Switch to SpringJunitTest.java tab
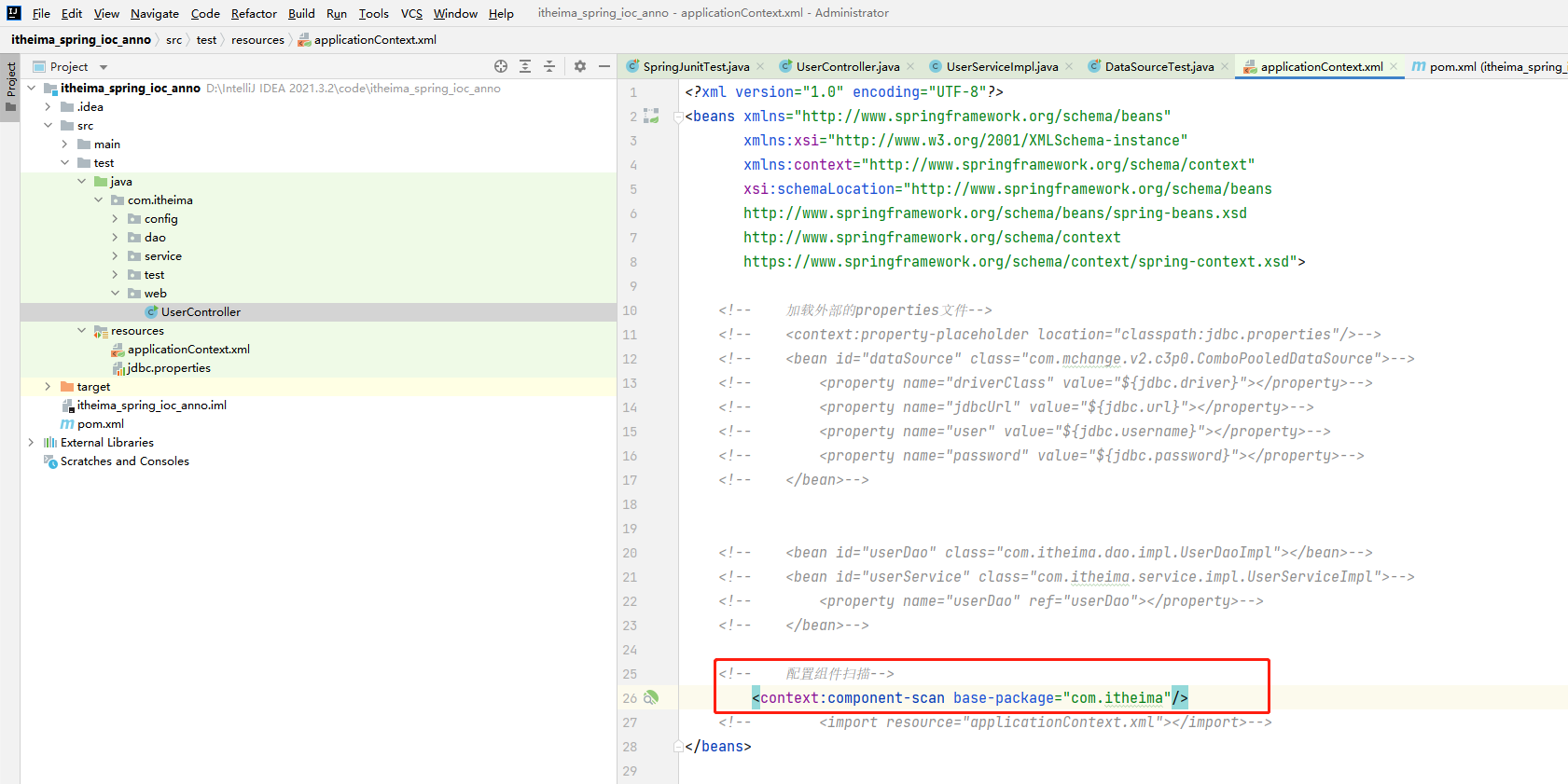 (696, 66)
